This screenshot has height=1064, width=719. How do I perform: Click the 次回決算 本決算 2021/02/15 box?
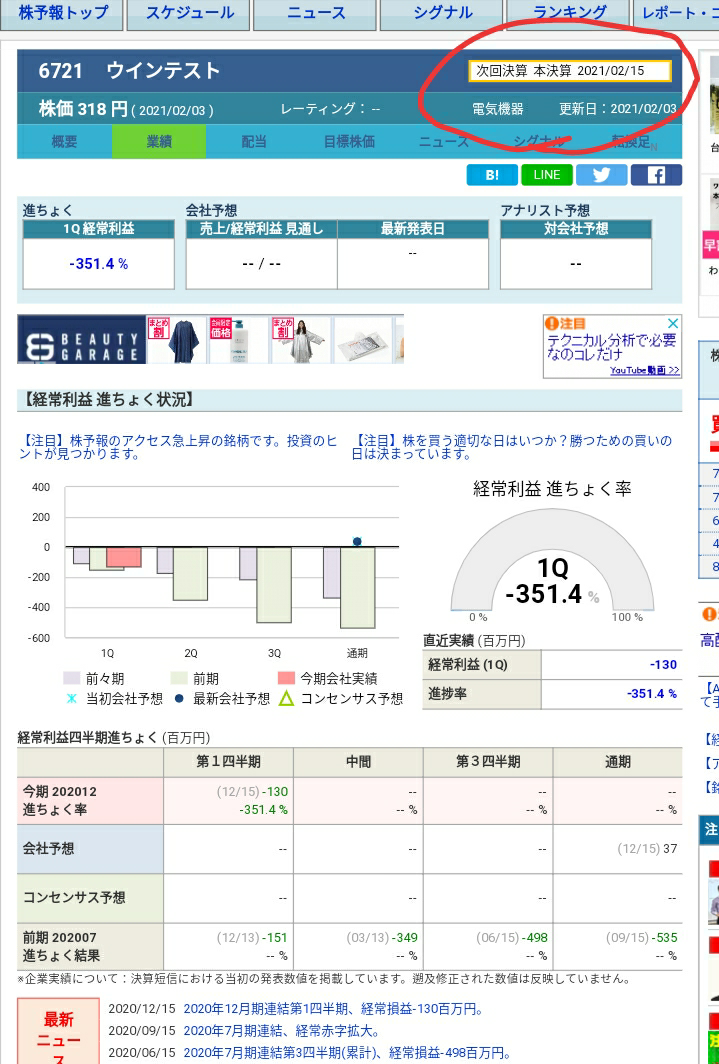tap(569, 71)
